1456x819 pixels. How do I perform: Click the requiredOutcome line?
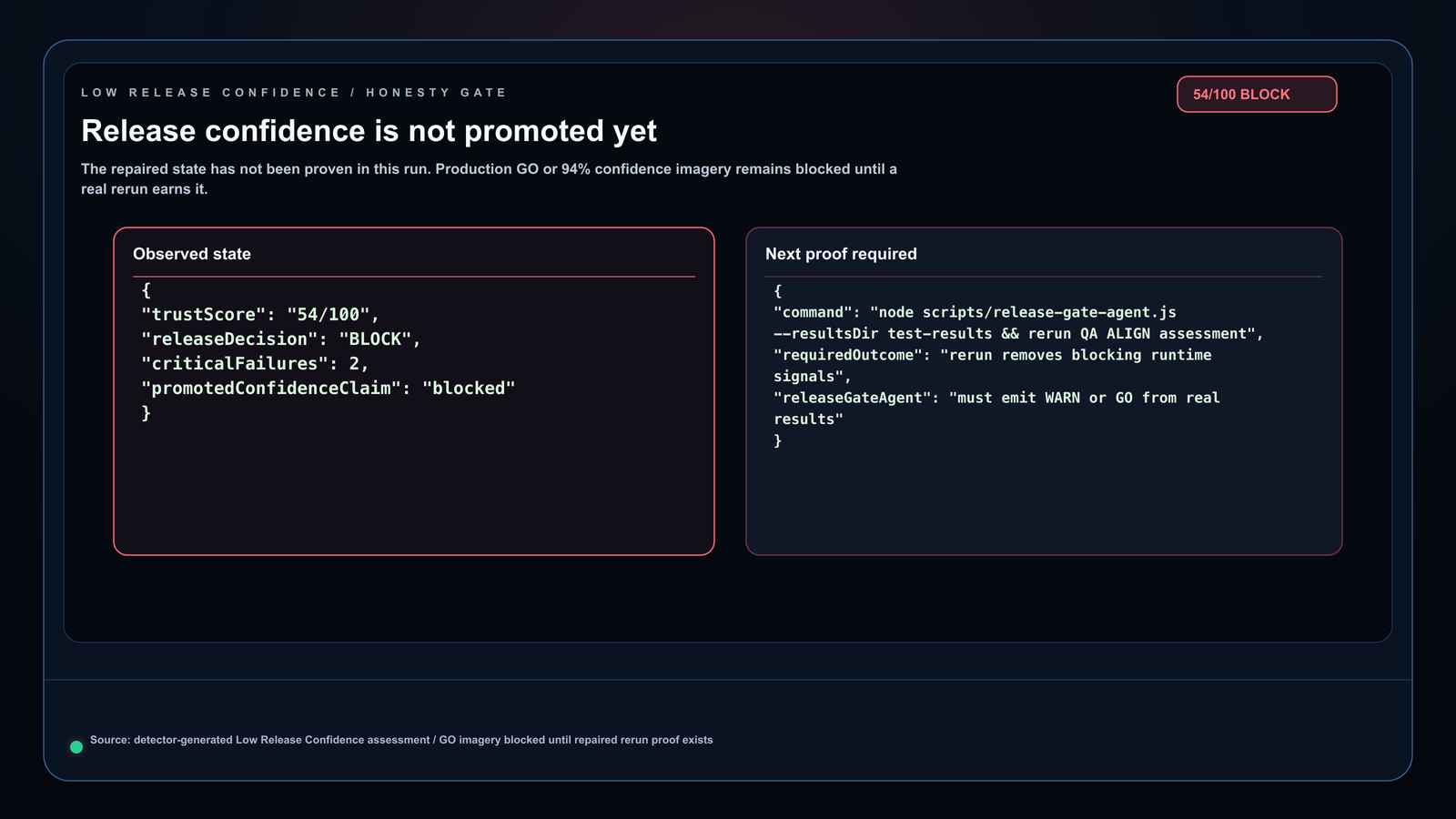pyautogui.click(x=993, y=355)
